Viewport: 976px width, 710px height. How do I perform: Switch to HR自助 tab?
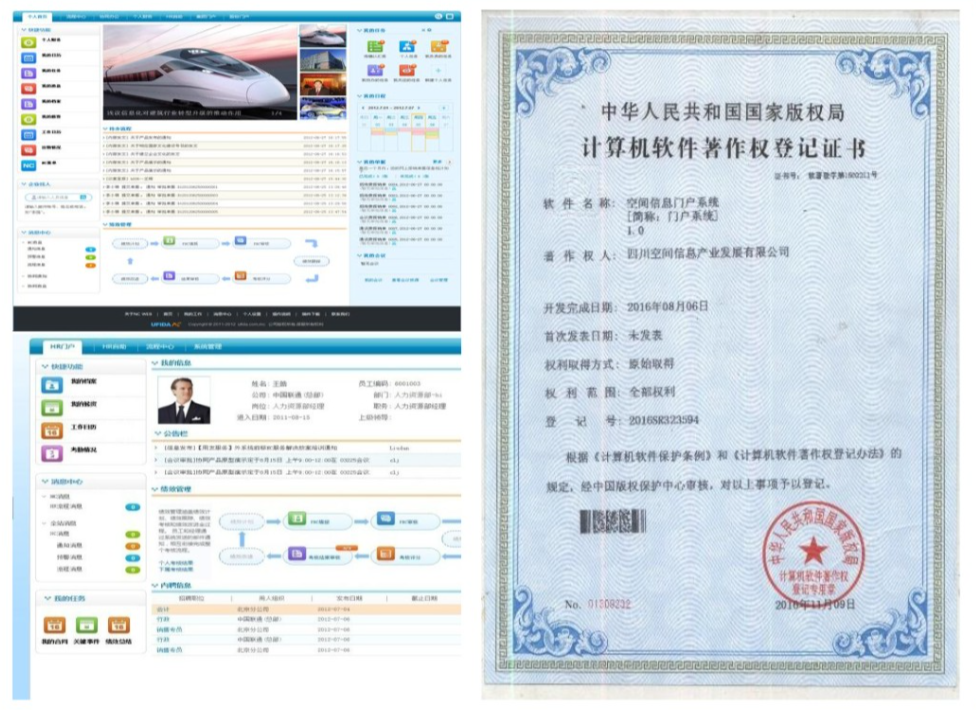115,346
